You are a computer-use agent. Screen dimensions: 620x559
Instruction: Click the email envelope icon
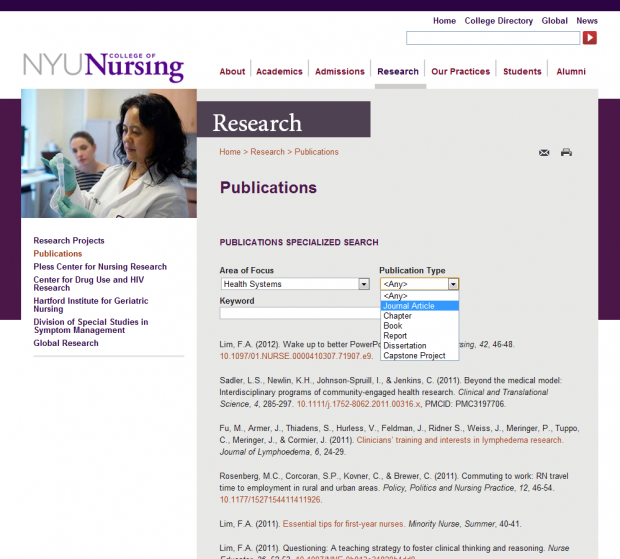coord(544,153)
